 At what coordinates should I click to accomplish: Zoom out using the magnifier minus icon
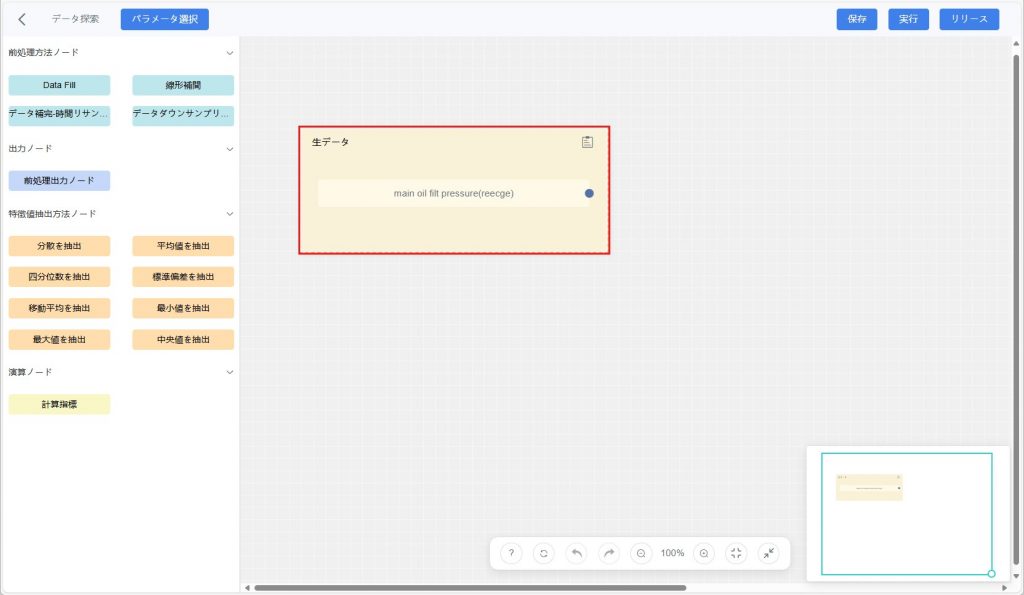[641, 553]
